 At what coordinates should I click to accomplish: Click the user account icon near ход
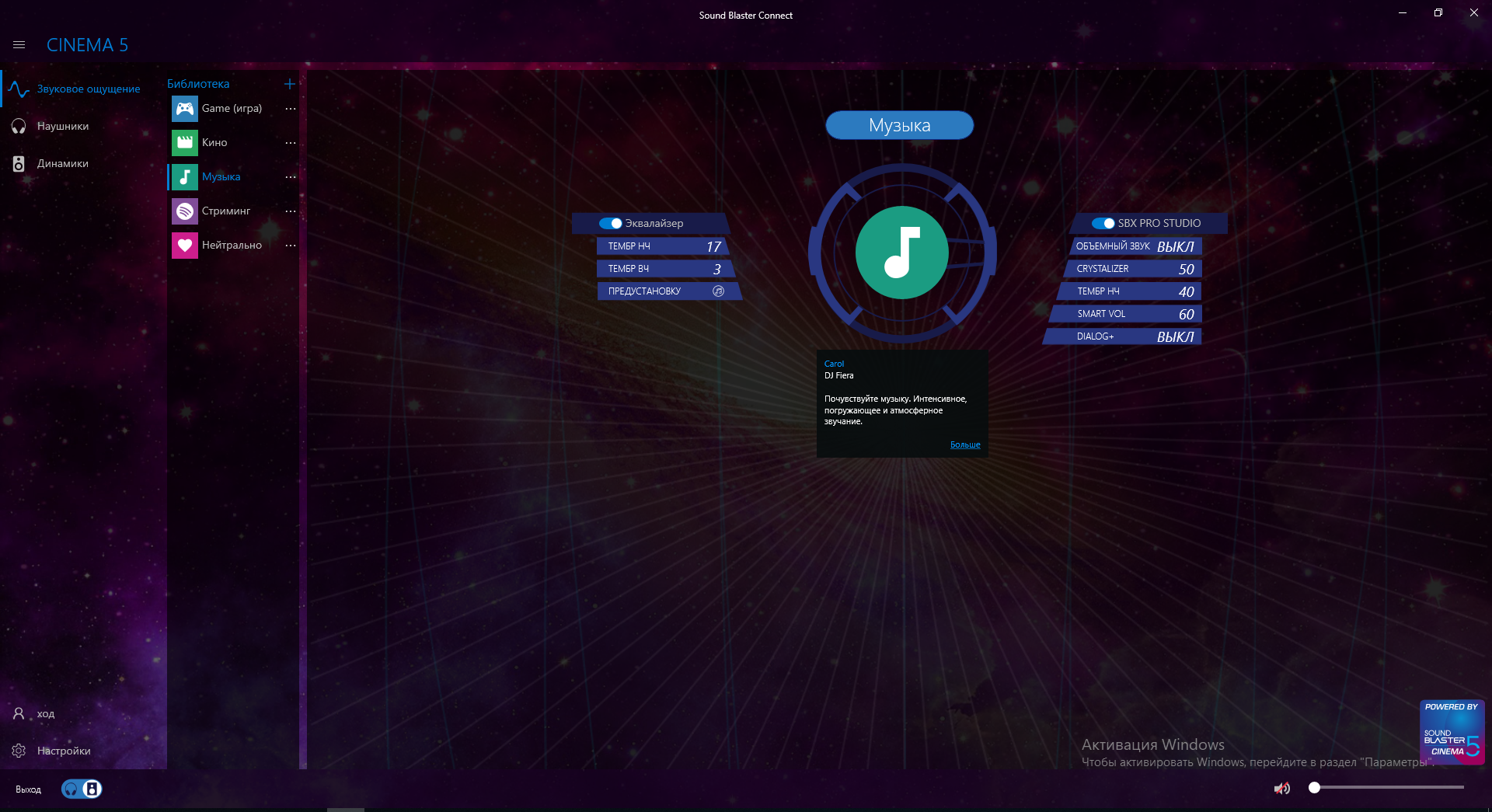(x=19, y=713)
